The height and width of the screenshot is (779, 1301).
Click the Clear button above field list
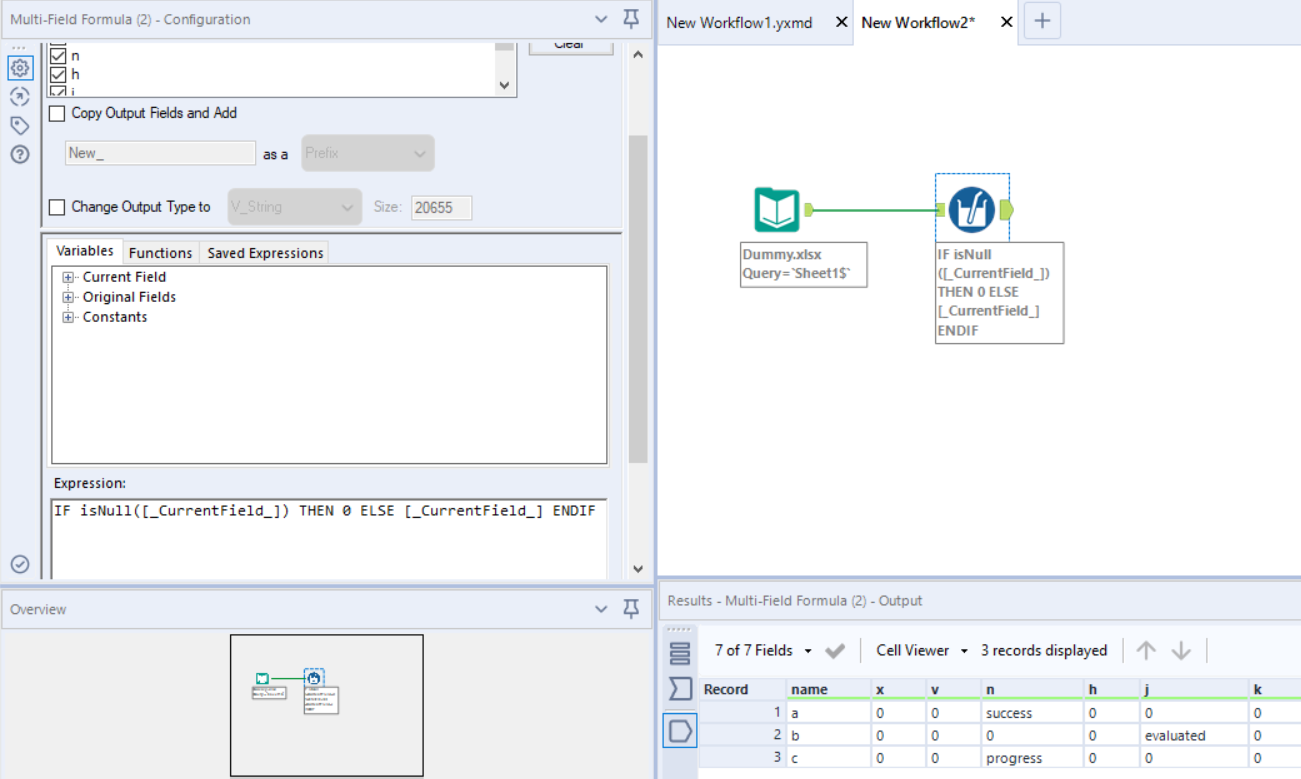(570, 46)
